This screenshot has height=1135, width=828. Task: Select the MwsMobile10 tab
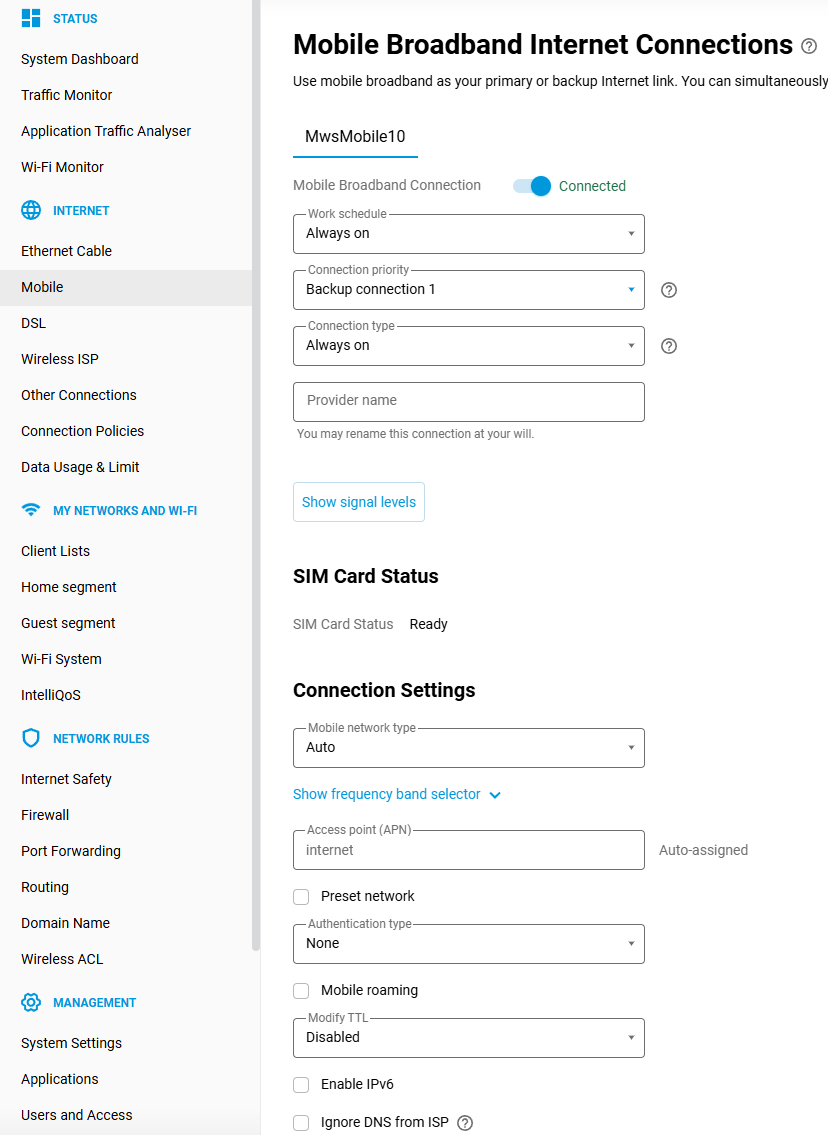pyautogui.click(x=355, y=137)
